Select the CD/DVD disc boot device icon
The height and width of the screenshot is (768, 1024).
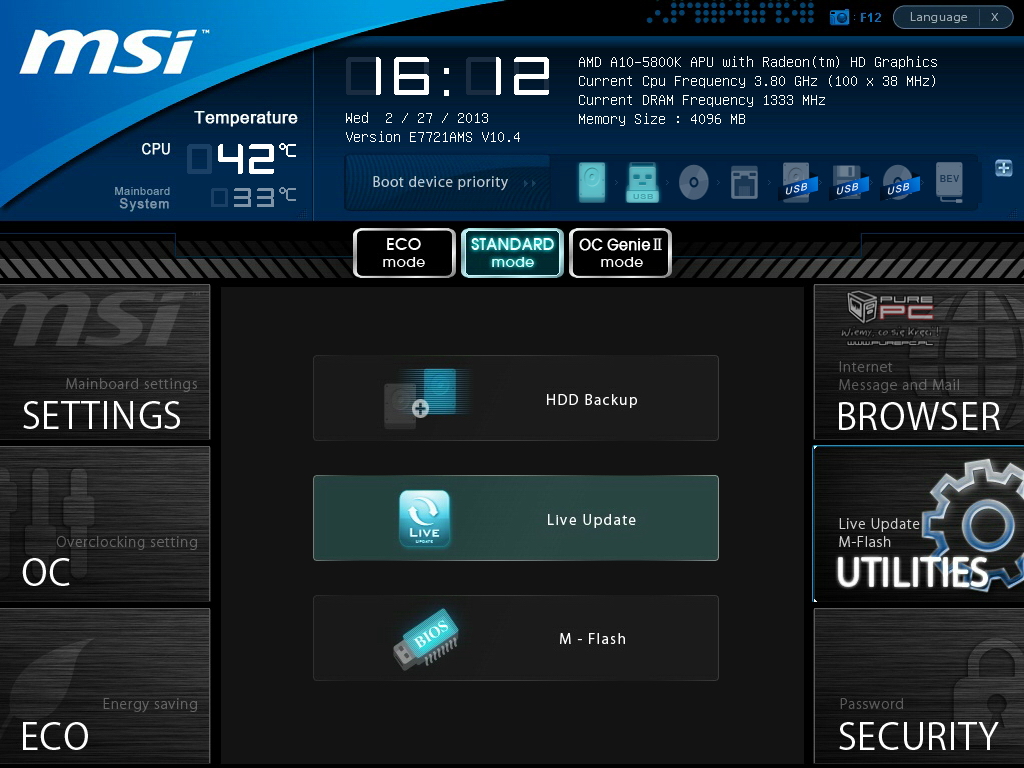694,182
